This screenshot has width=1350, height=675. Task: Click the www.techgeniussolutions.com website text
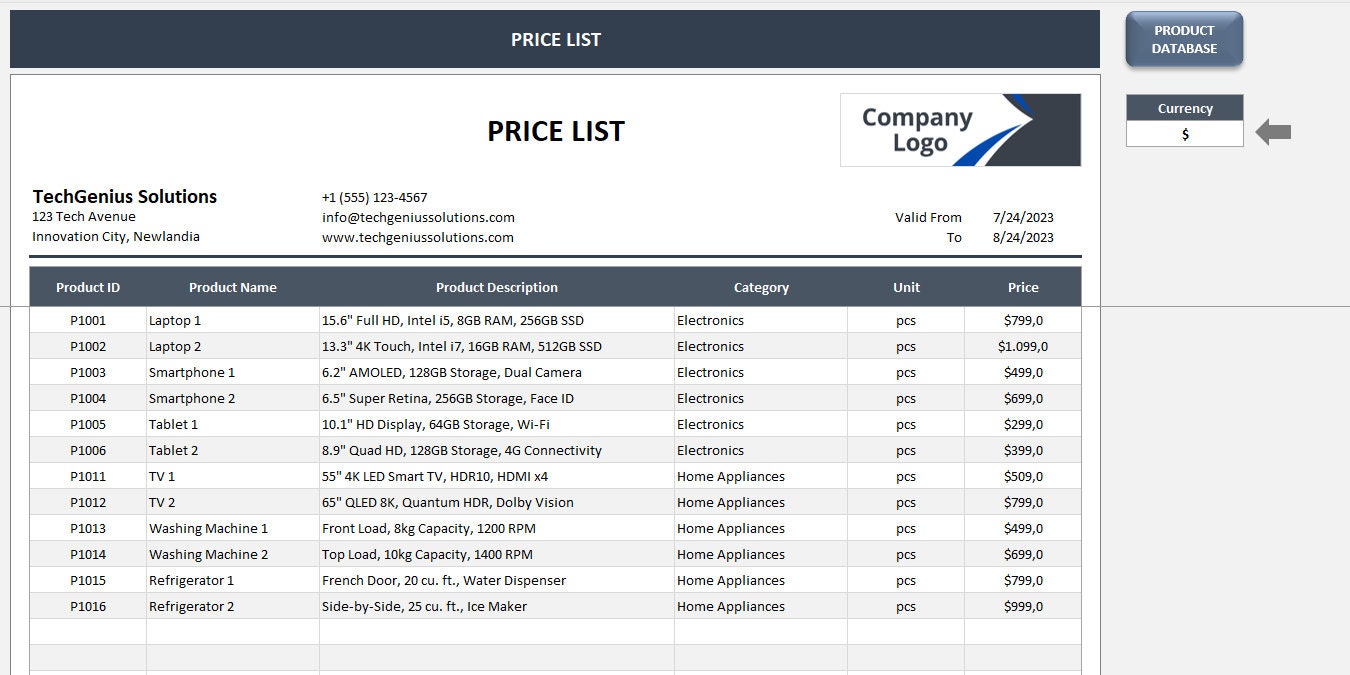pyautogui.click(x=418, y=237)
